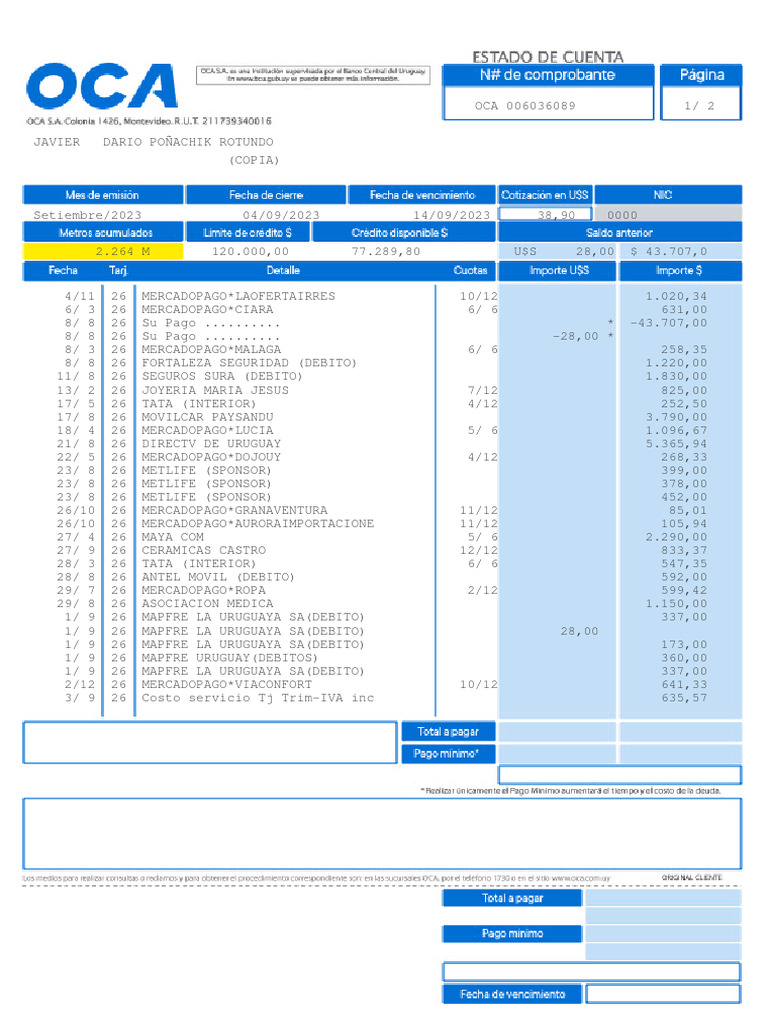The image size is (768, 1024).
Task: Click the Detalle column header
Action: 283,270
